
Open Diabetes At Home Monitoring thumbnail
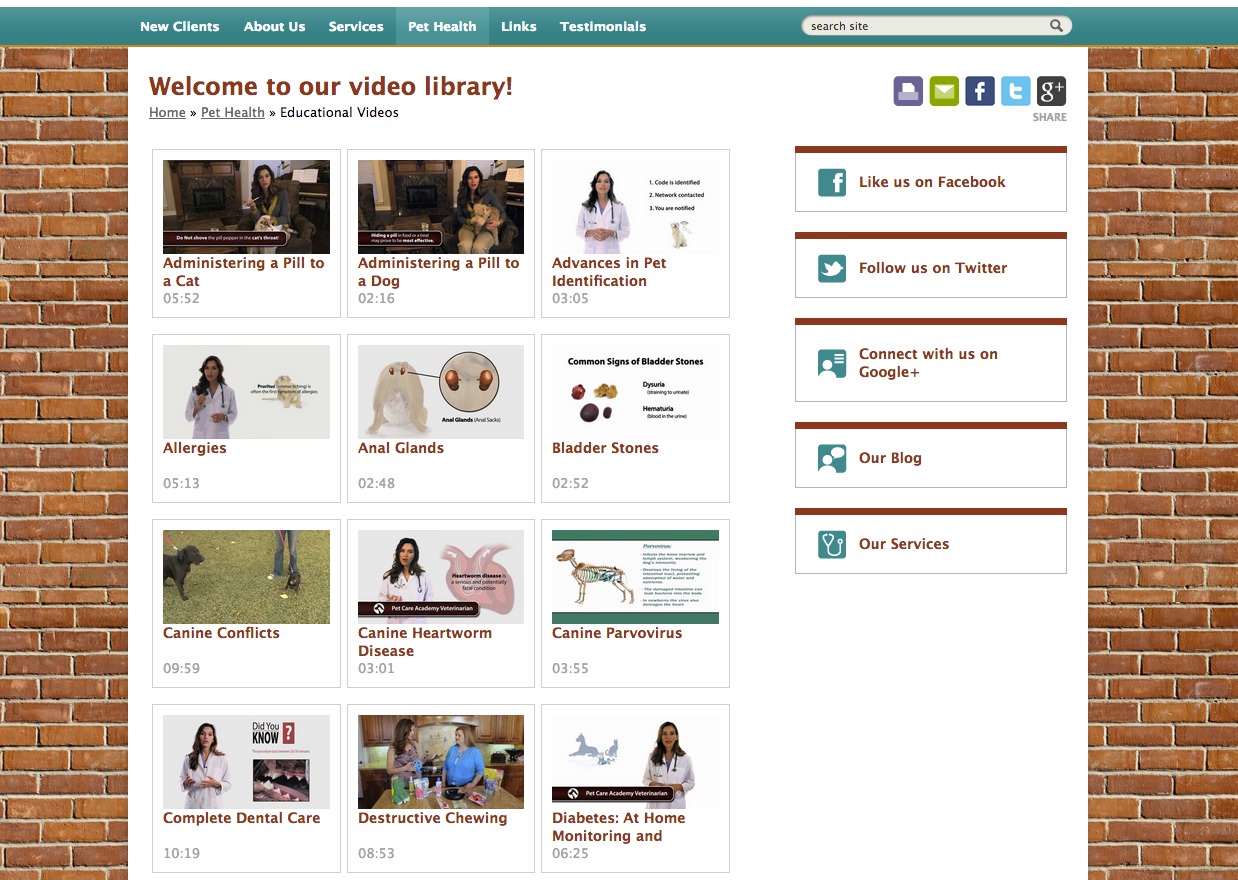point(635,762)
